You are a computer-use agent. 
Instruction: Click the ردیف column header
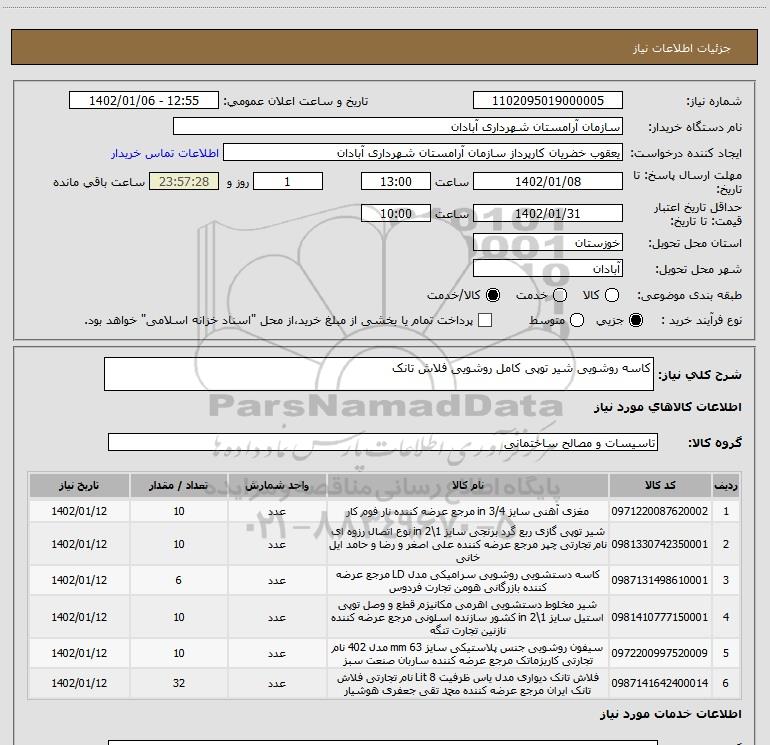(x=726, y=485)
